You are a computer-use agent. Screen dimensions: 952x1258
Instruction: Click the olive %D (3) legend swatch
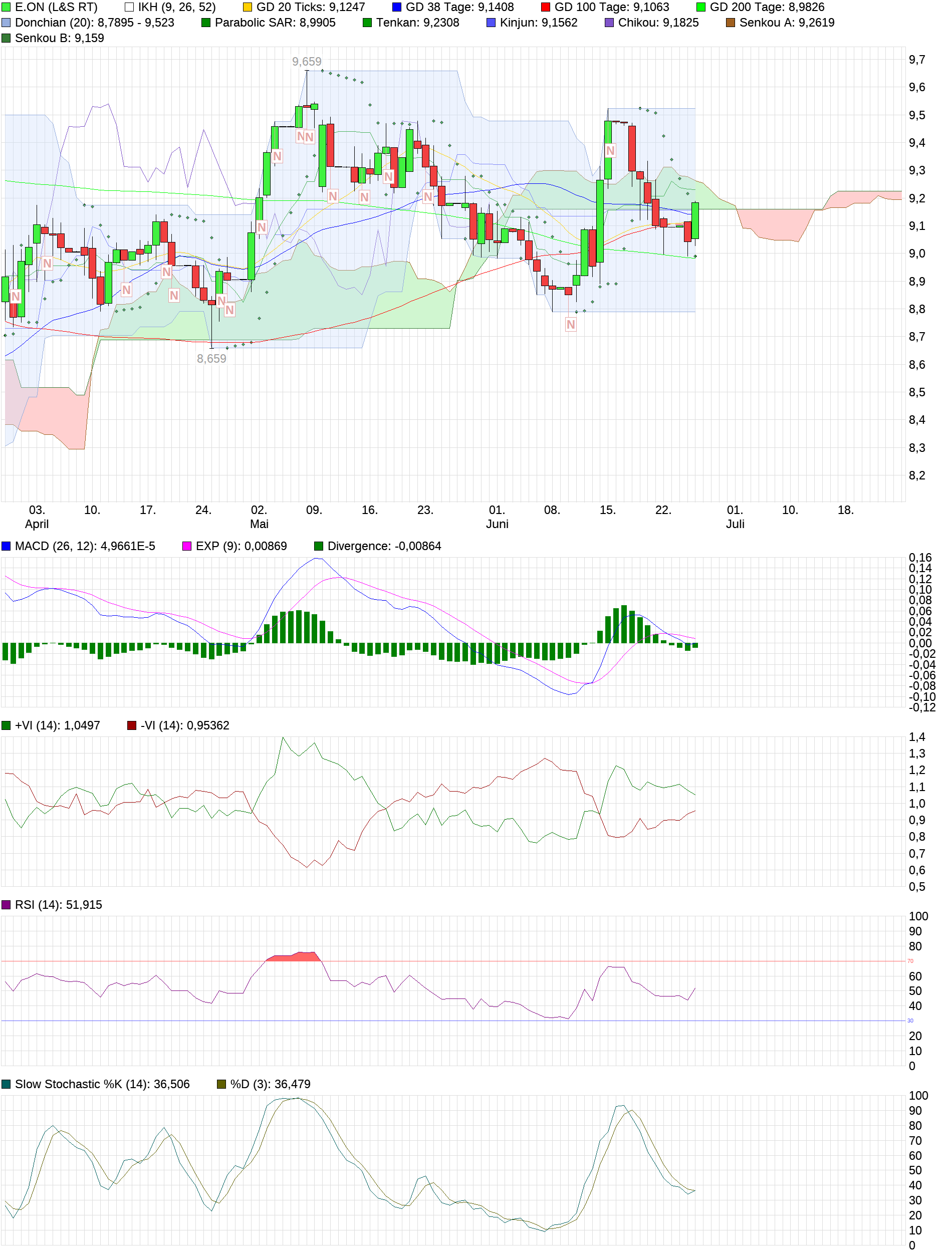coord(222,1085)
